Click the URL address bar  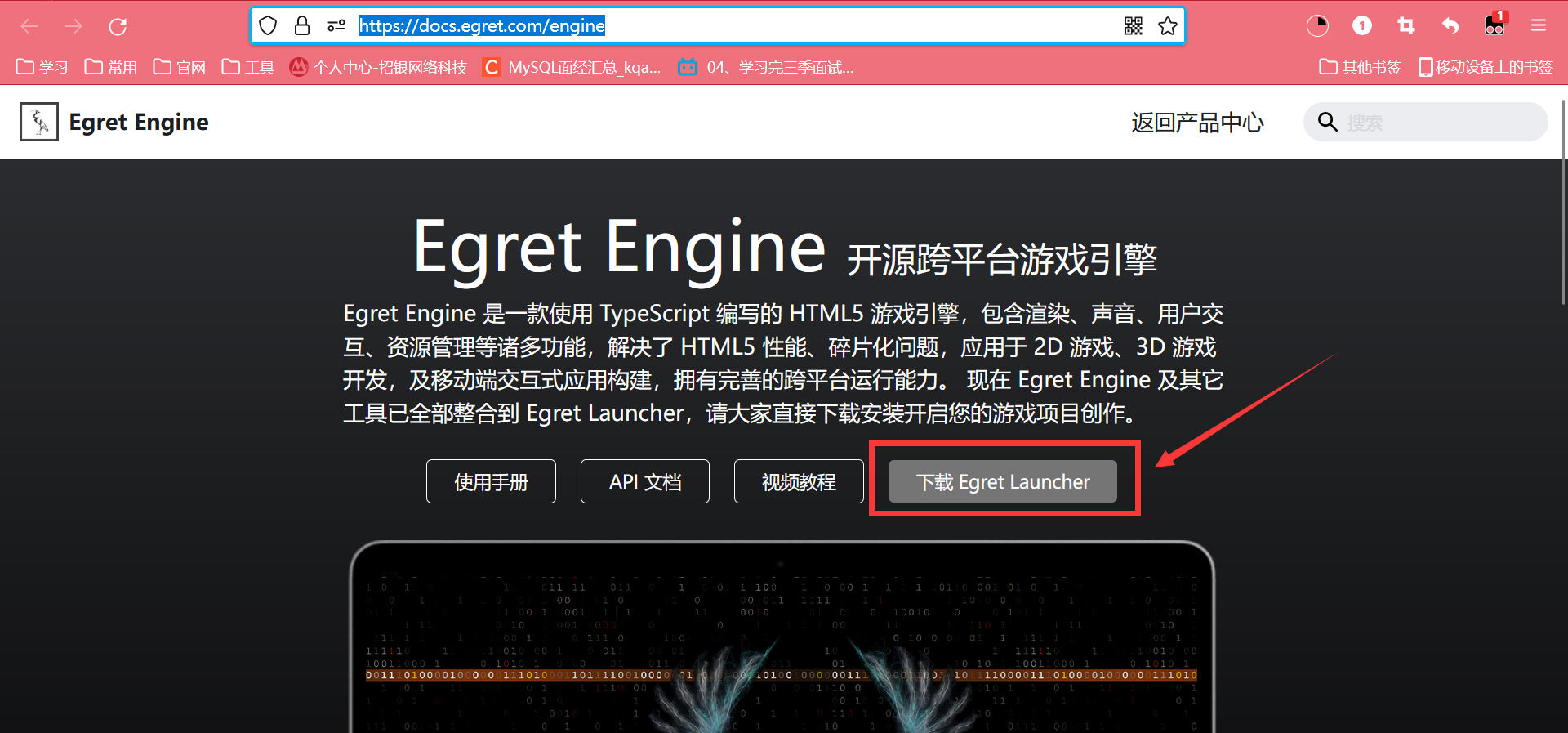(x=719, y=26)
